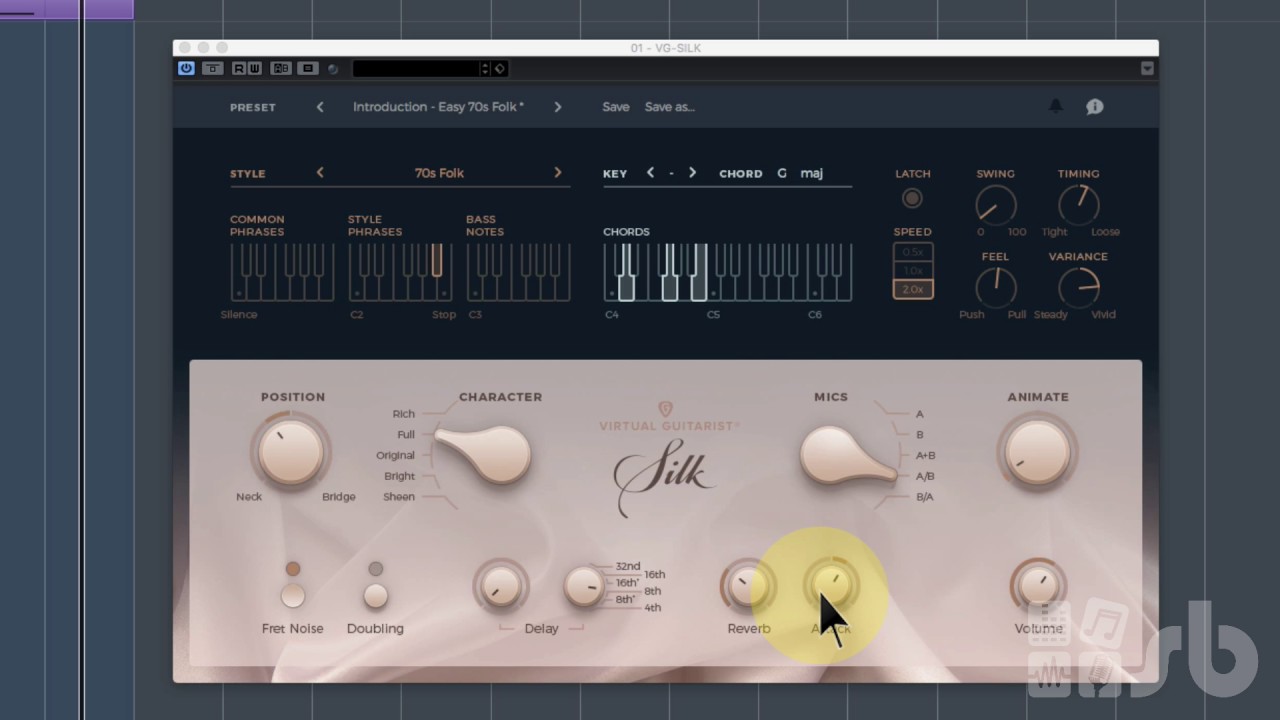Screen dimensions: 1280x720
Task: Click the bypass routing icon beside power
Action: pos(213,68)
